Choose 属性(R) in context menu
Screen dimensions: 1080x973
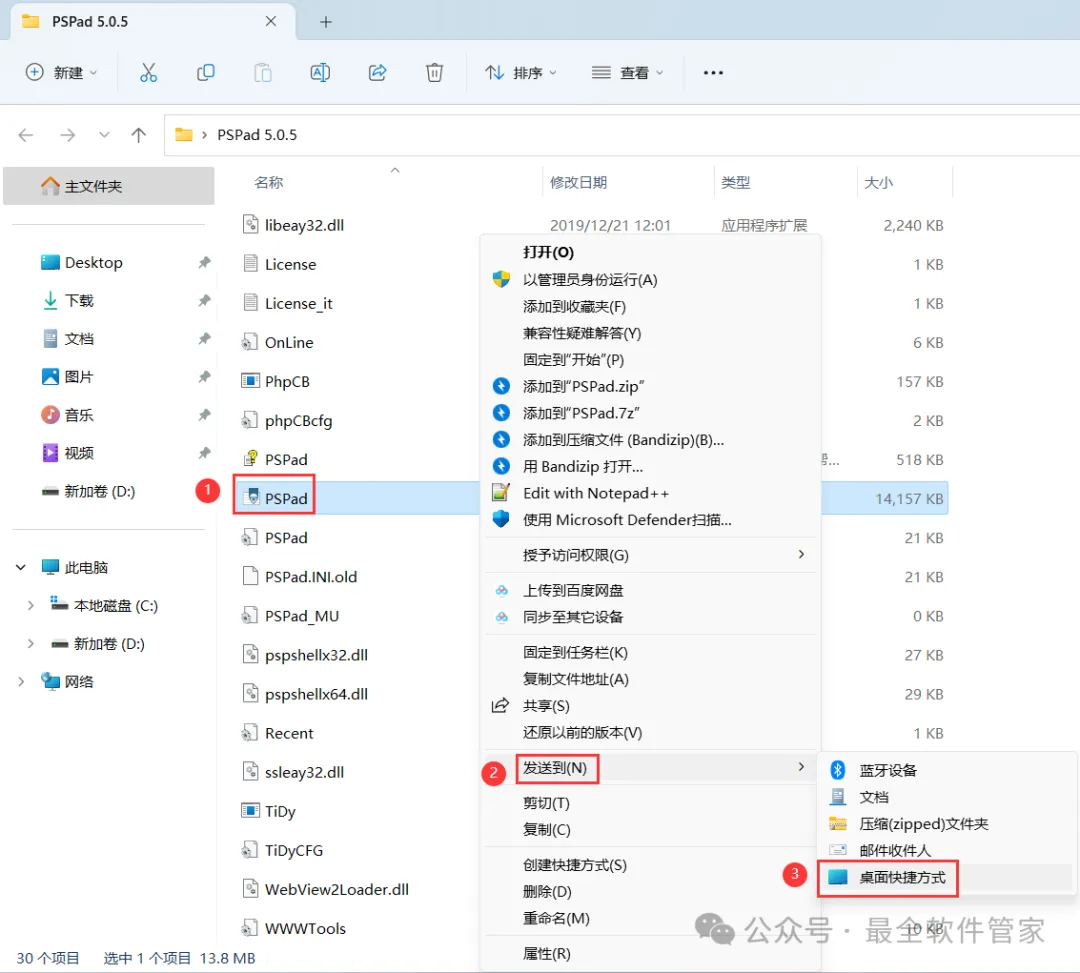546,954
